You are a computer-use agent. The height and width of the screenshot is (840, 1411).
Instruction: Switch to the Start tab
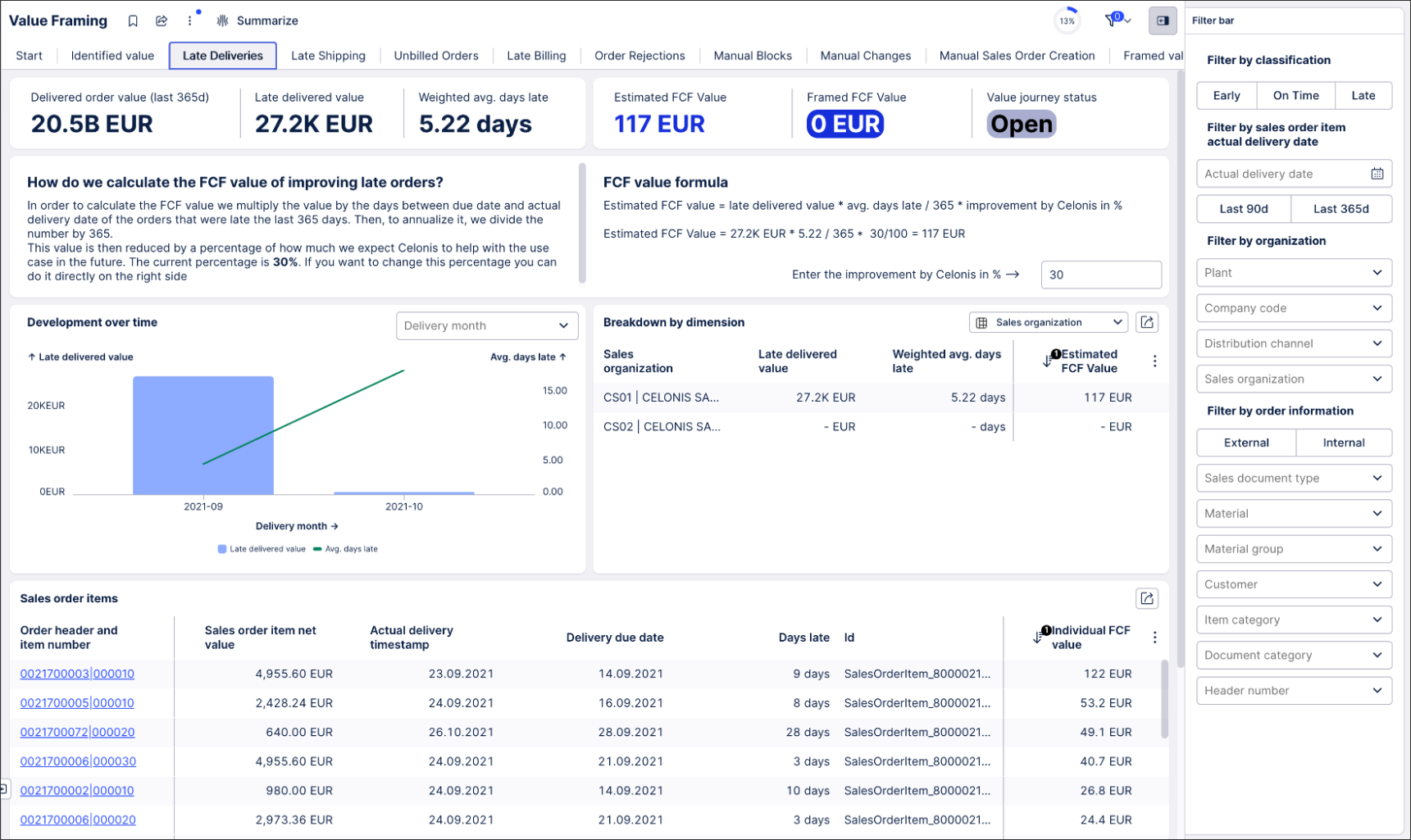(x=29, y=56)
